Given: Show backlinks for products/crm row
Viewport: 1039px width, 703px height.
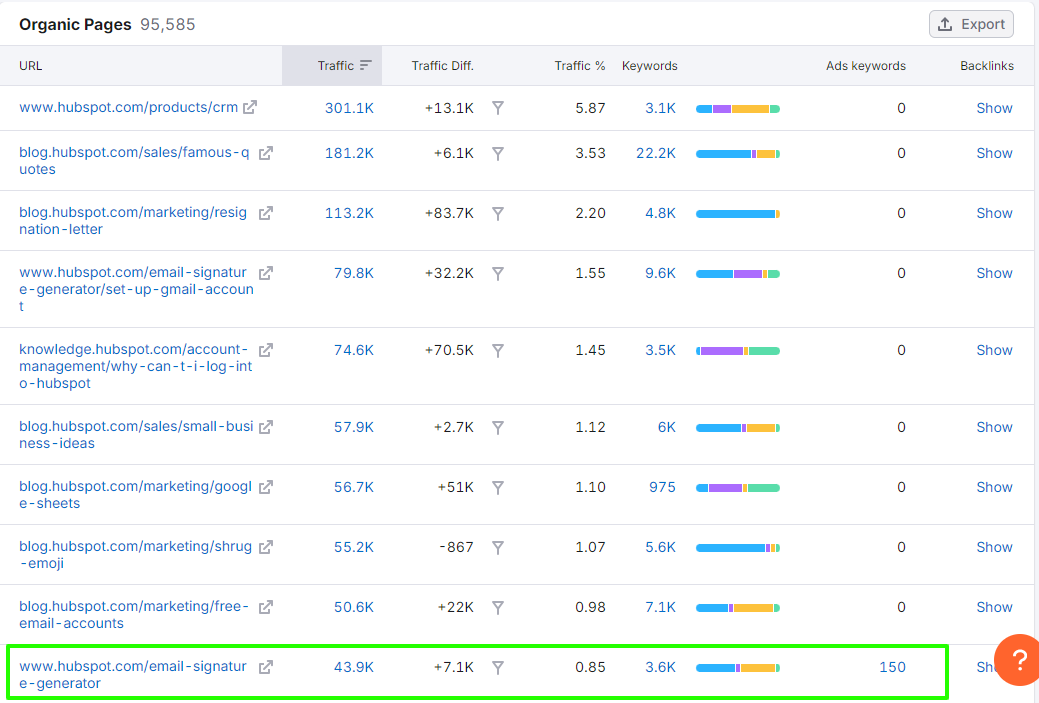Looking at the screenshot, I should 994,108.
